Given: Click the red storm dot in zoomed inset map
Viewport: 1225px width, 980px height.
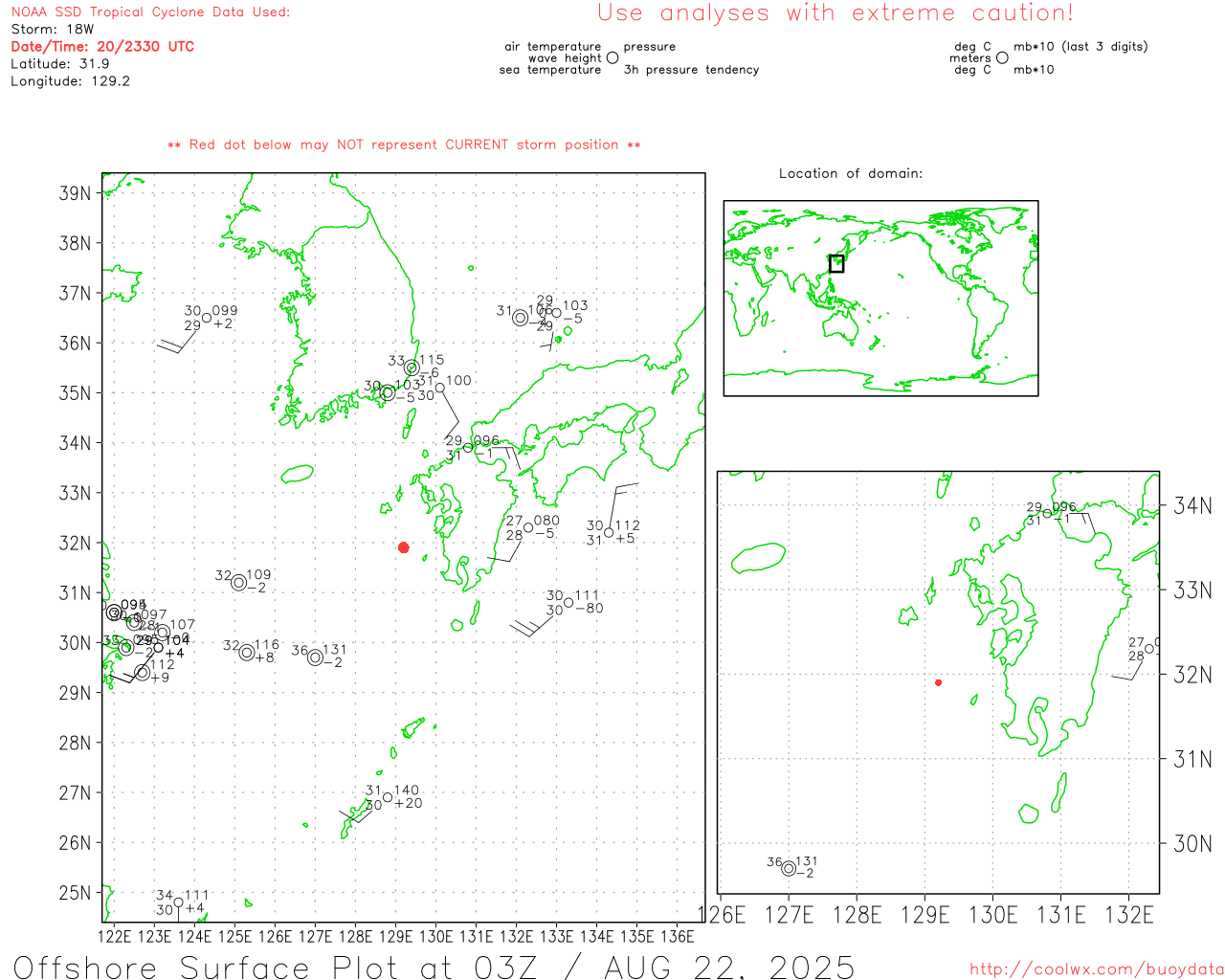Looking at the screenshot, I should [x=938, y=682].
